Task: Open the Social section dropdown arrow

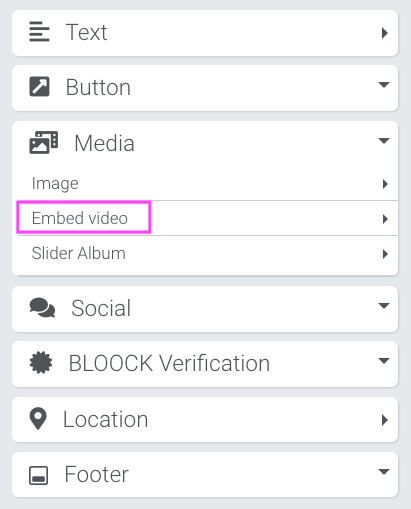Action: [x=384, y=305]
